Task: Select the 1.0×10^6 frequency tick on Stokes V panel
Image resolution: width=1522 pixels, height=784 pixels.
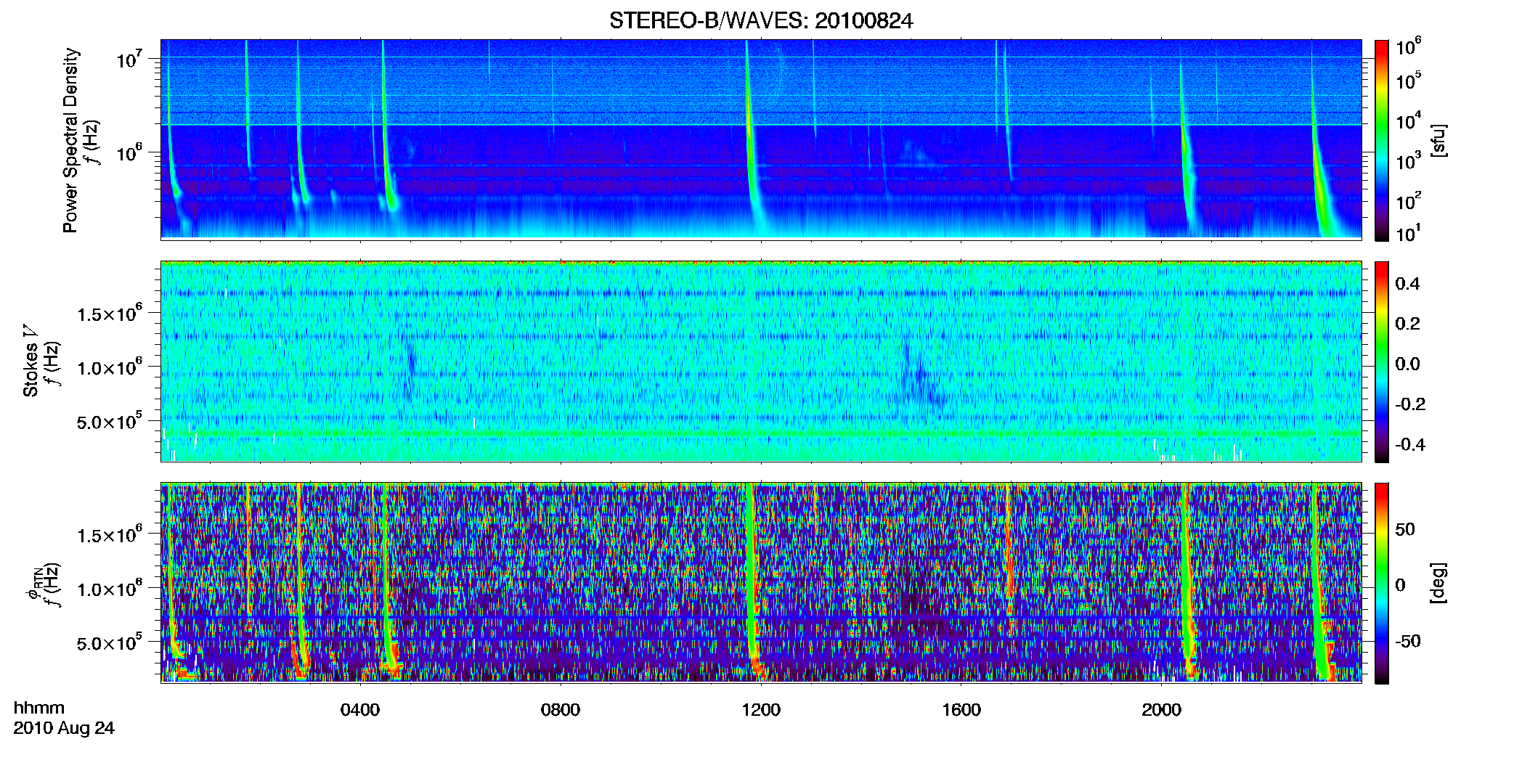Action: (x=110, y=367)
